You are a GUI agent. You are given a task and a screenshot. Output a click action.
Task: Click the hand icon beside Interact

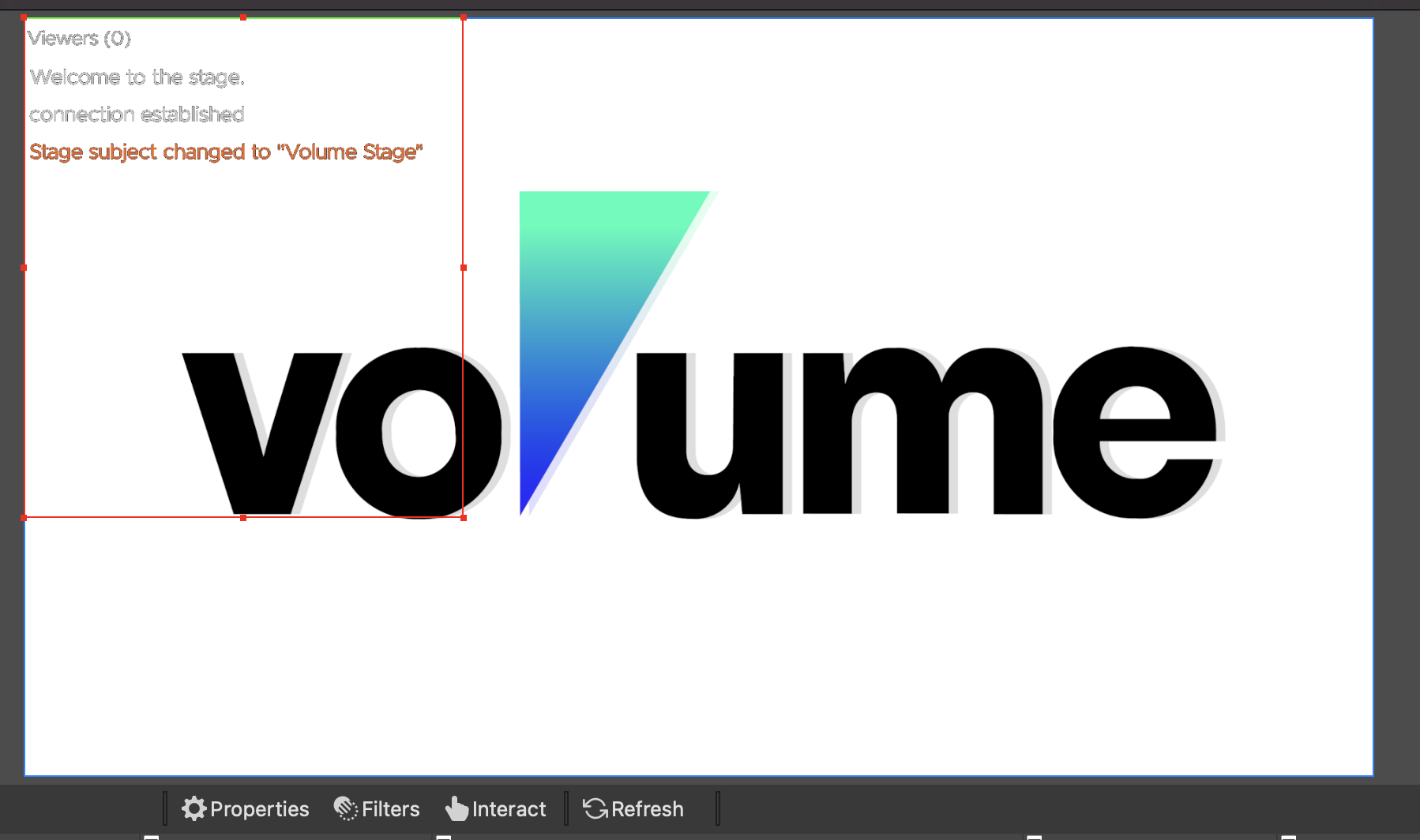pyautogui.click(x=456, y=808)
